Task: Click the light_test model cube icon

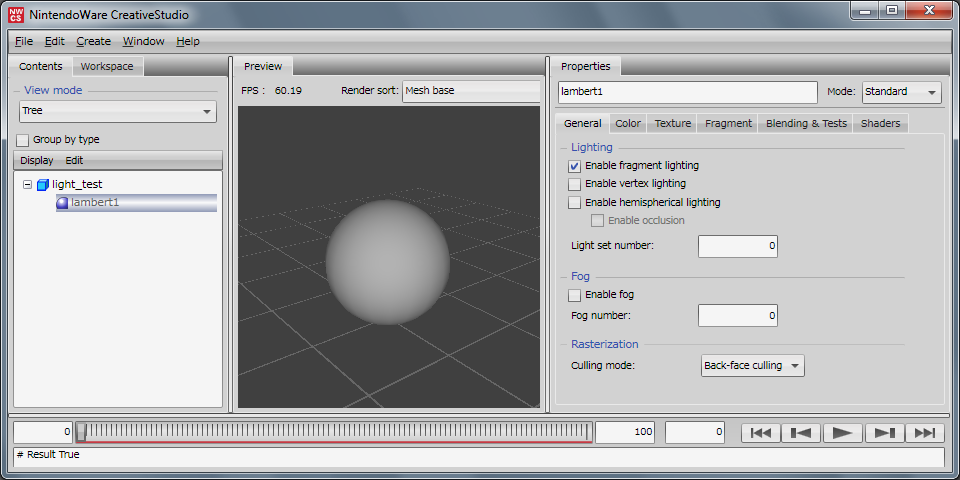Action: [x=42, y=185]
